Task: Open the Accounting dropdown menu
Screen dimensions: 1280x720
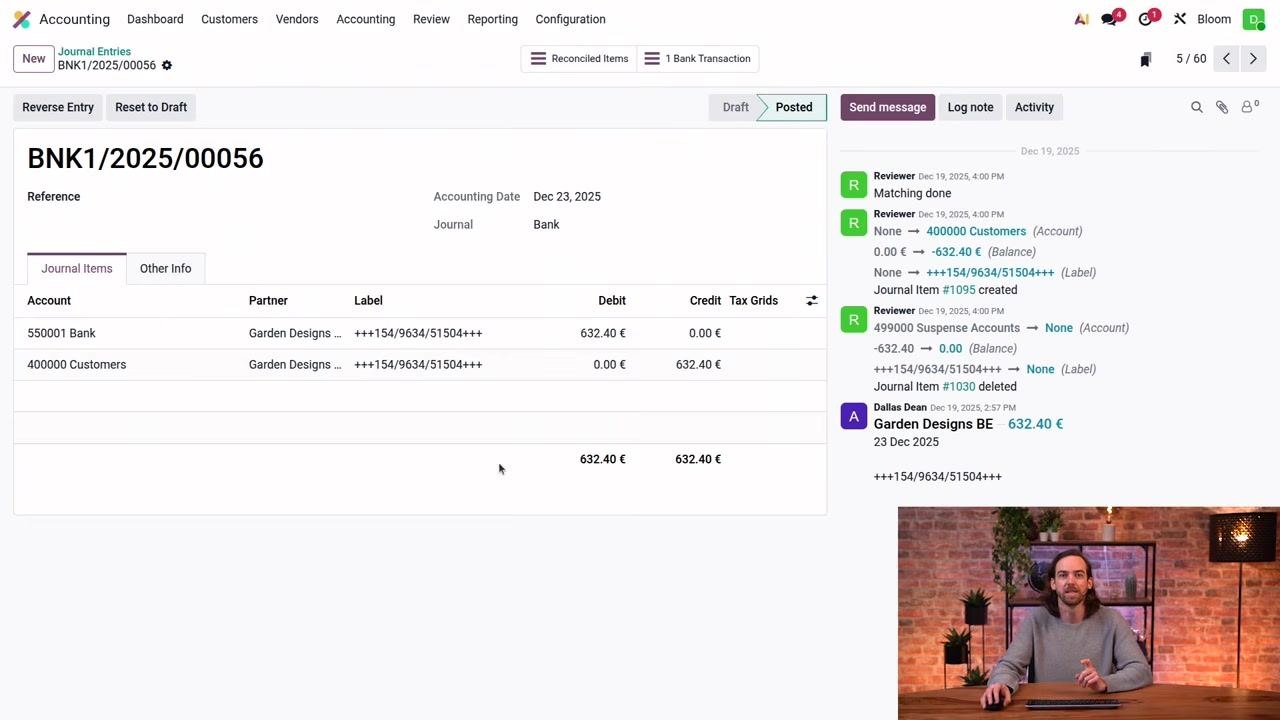Action: (366, 19)
